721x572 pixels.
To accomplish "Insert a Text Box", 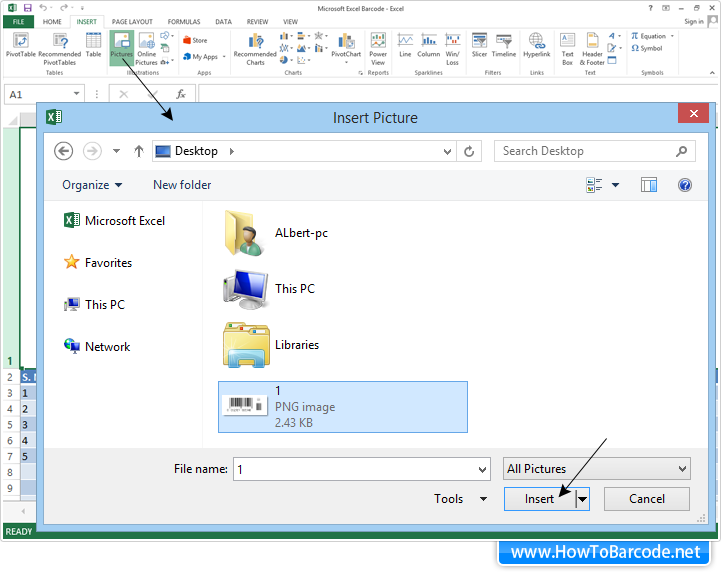I will [x=567, y=49].
